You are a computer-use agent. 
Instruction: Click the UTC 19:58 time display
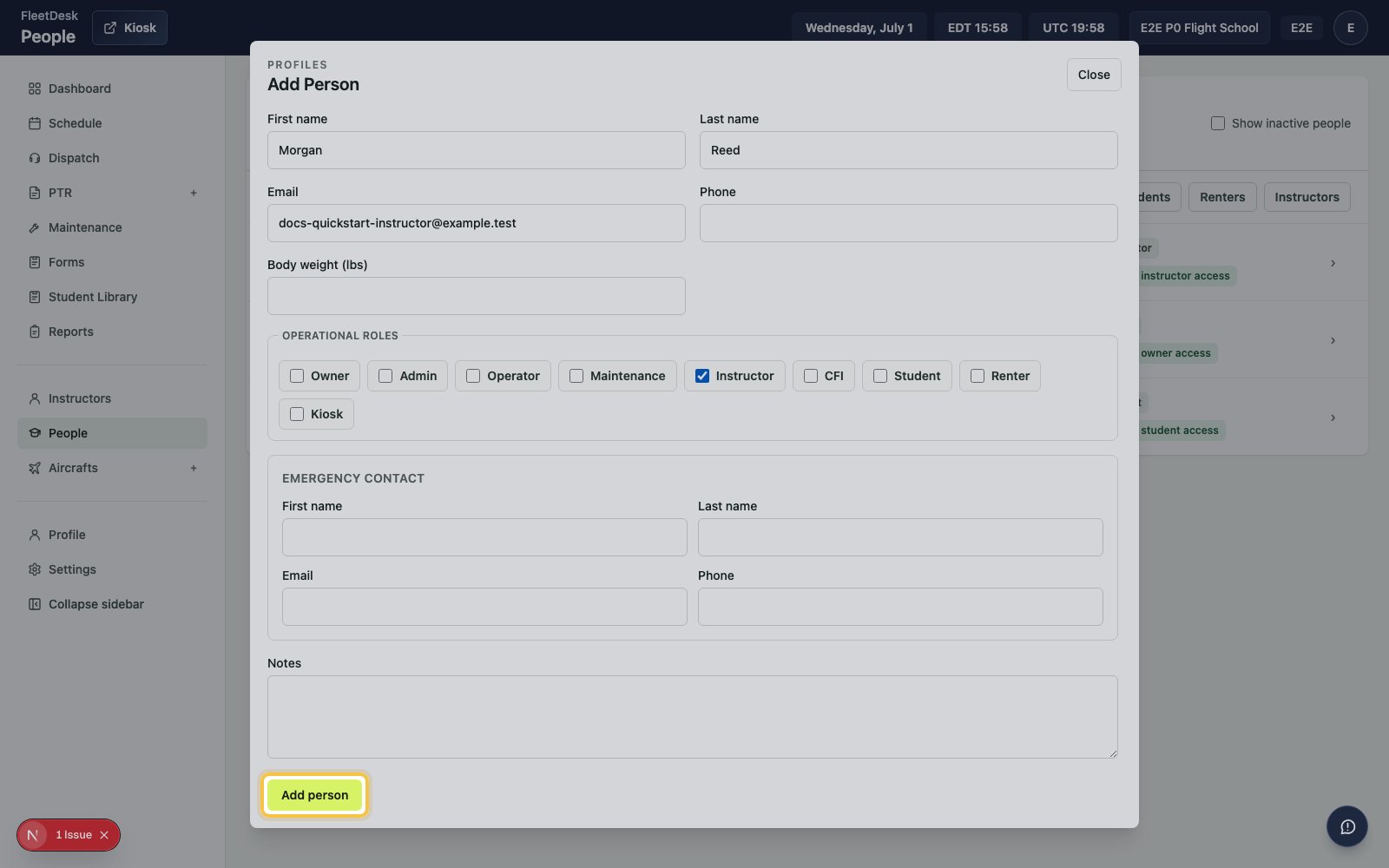point(1073,28)
